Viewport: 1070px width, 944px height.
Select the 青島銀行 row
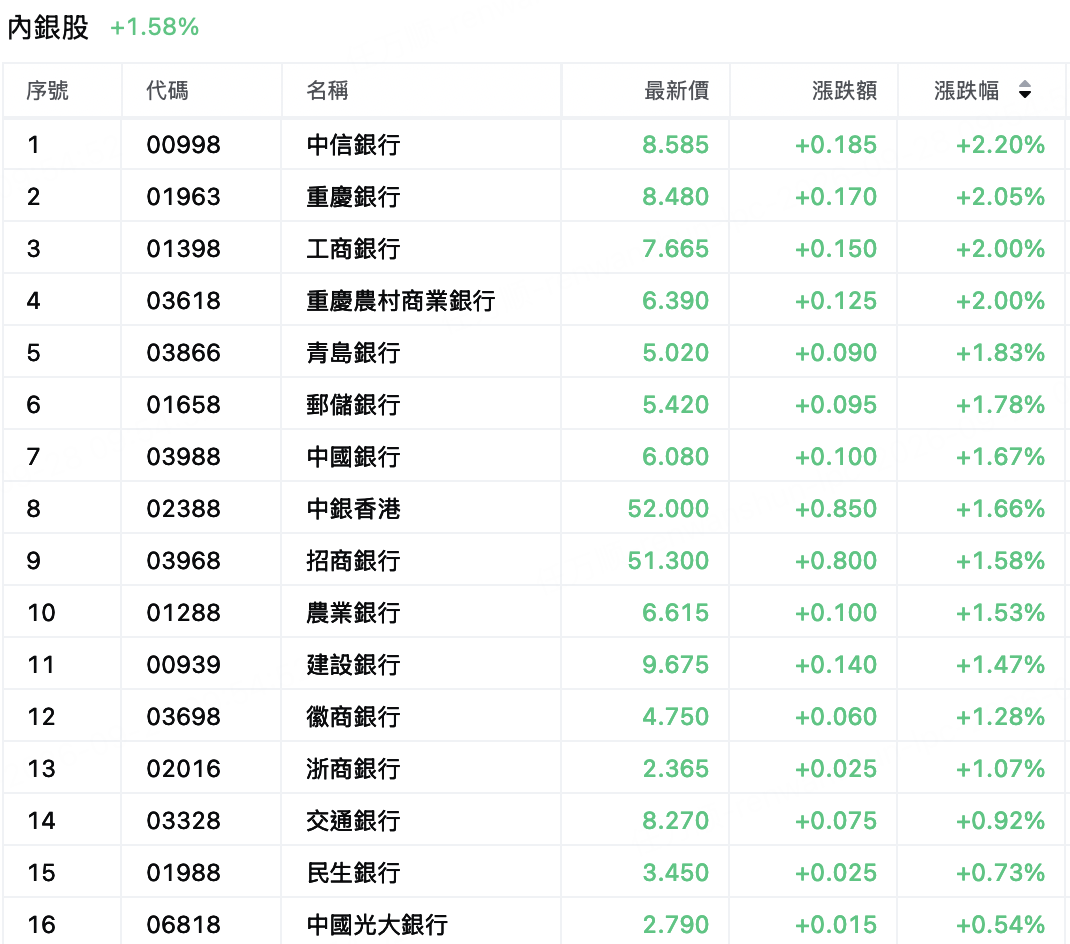pyautogui.click(x=535, y=352)
